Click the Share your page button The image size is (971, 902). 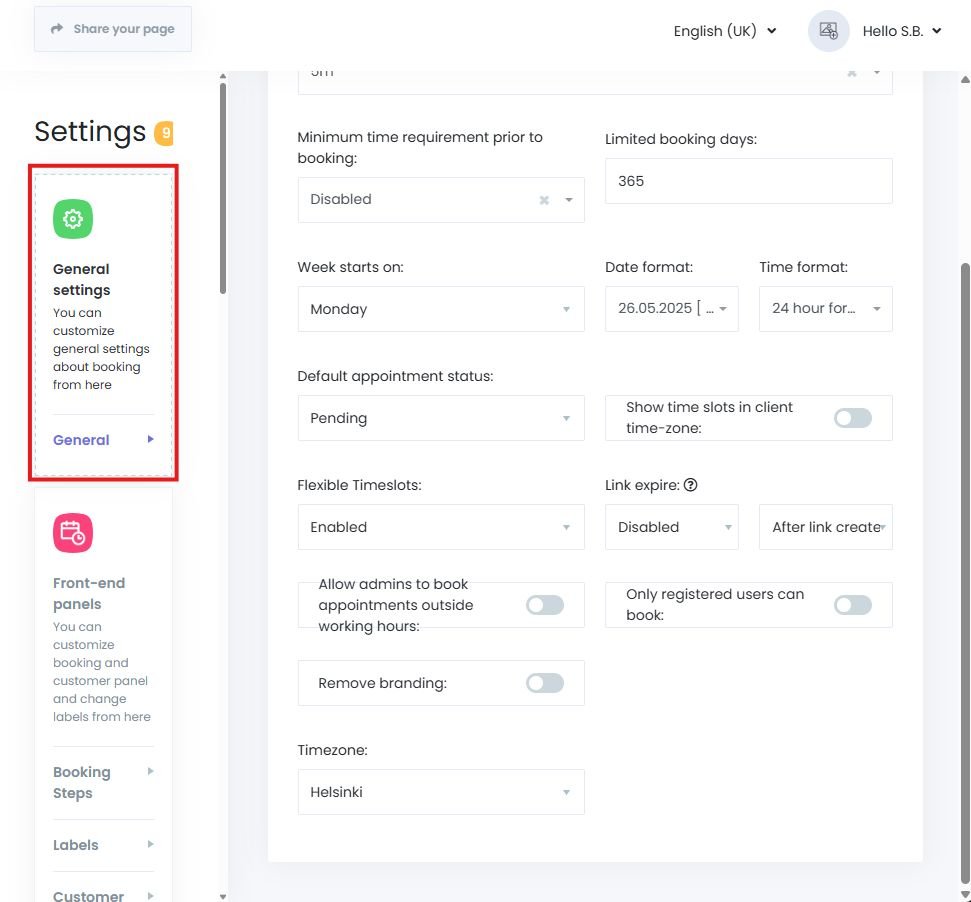112,29
